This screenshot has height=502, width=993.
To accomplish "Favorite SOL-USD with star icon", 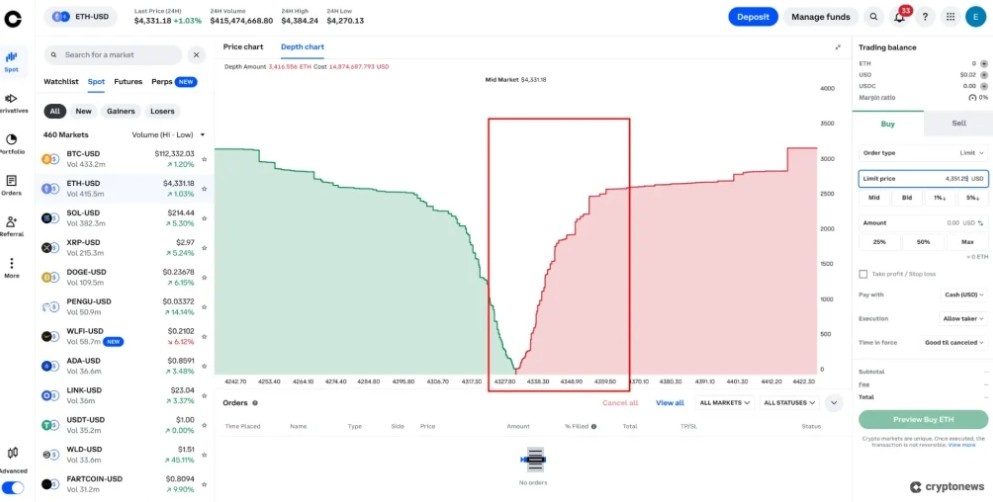I will point(204,218).
